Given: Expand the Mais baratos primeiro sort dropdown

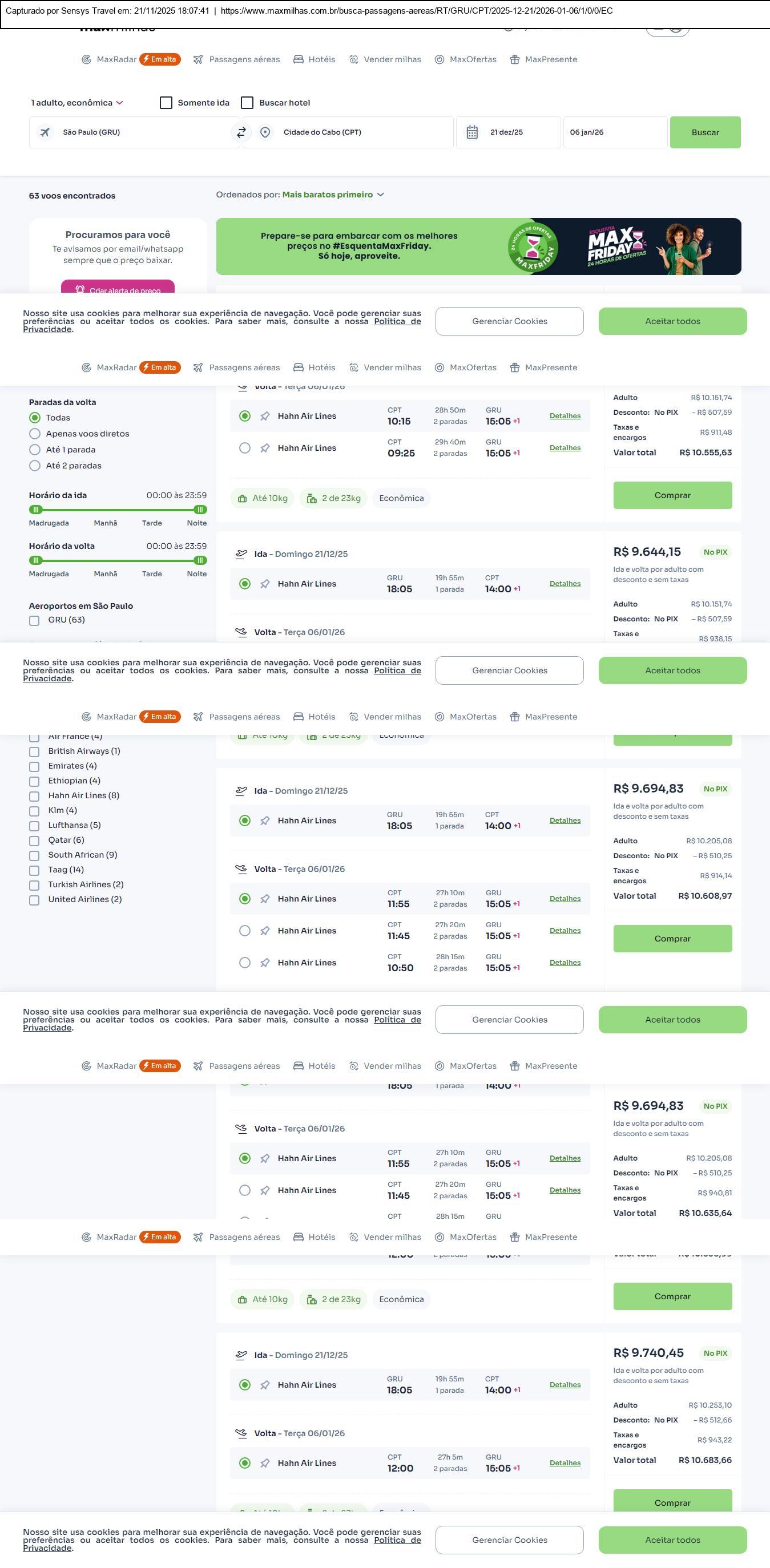Looking at the screenshot, I should 332,195.
